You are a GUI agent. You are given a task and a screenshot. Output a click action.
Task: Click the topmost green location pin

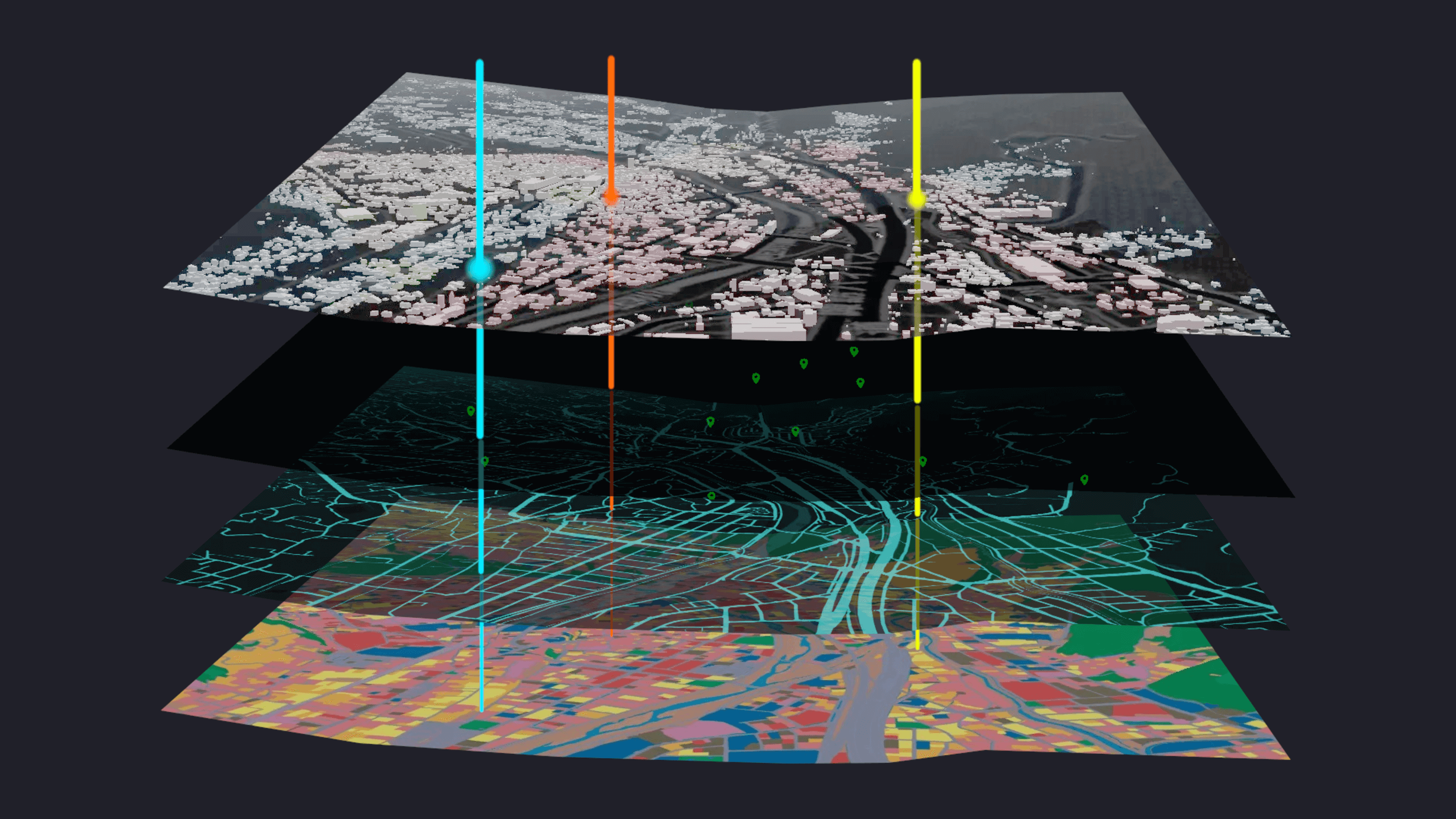coord(853,351)
